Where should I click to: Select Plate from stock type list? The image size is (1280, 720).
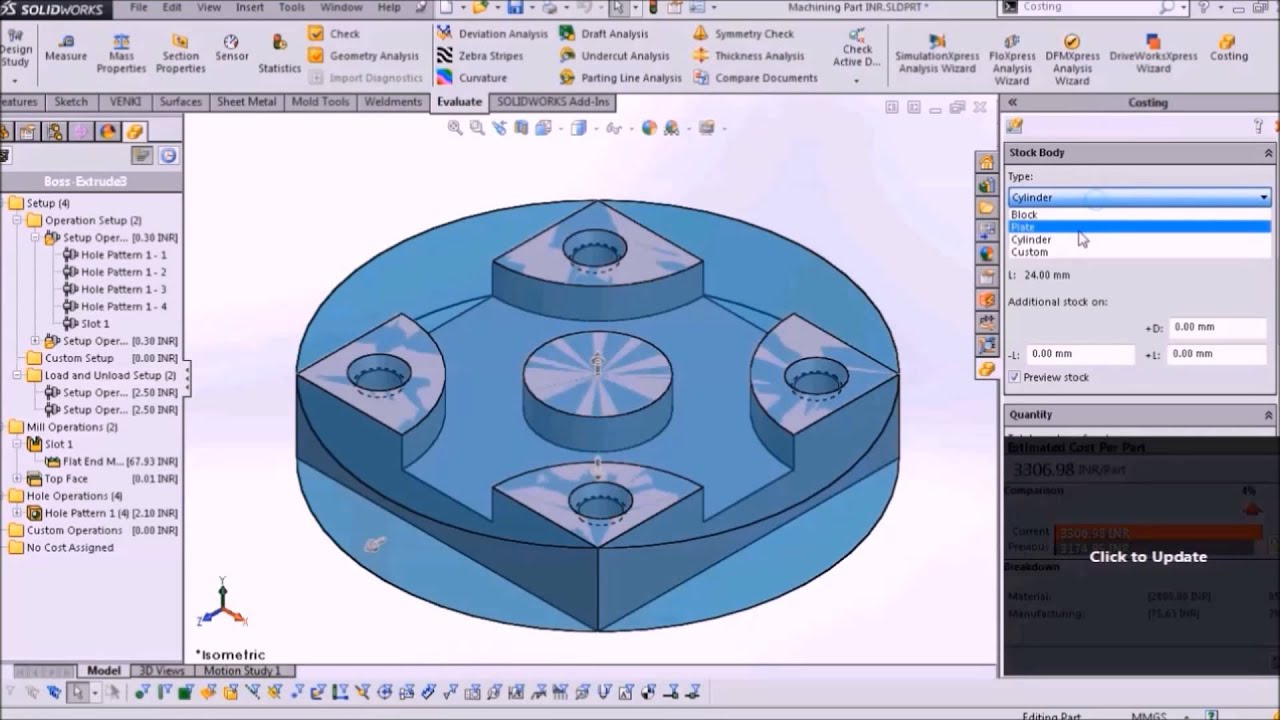pos(1139,227)
